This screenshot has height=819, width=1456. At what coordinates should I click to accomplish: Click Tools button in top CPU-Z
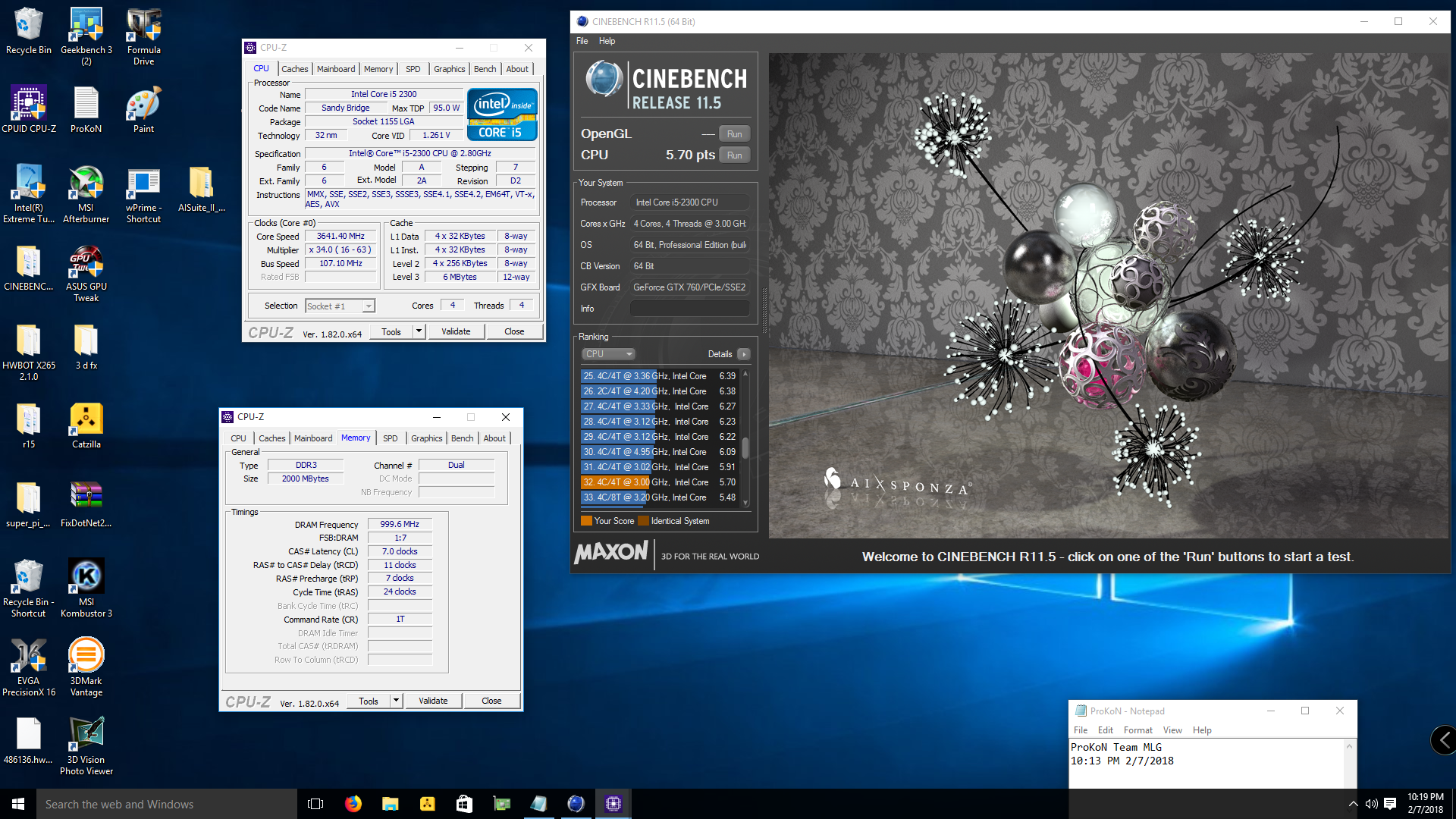[391, 331]
